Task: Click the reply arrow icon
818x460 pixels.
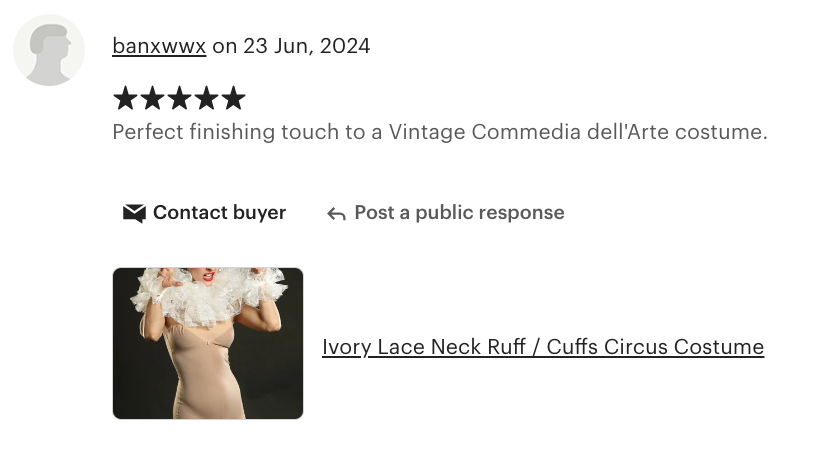Action: click(336, 214)
